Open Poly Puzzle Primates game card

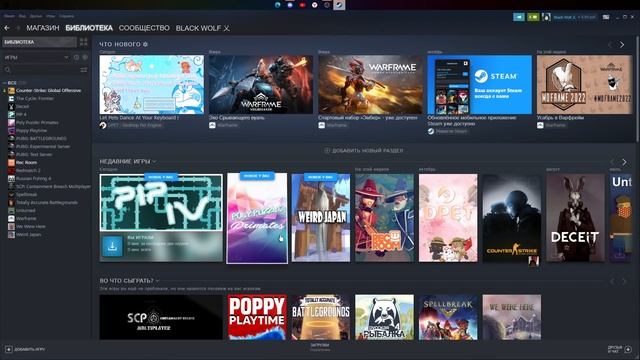[x=257, y=218]
